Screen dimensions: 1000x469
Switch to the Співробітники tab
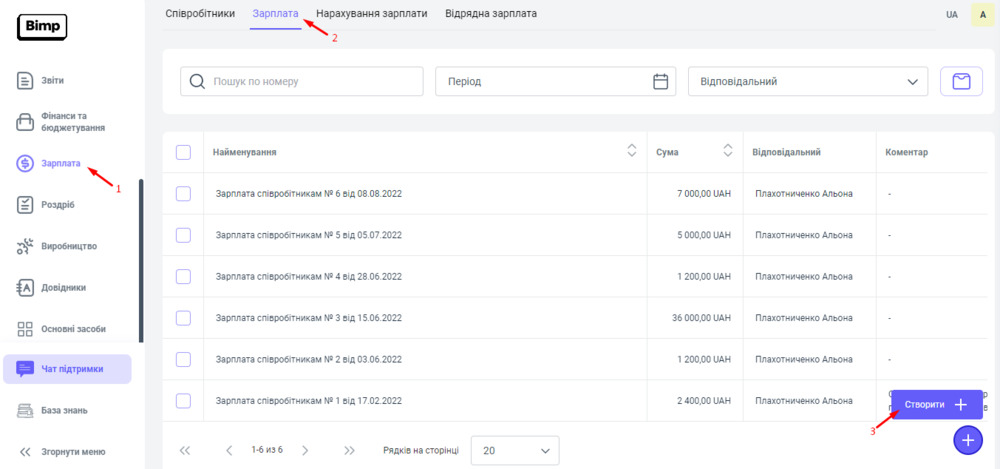(x=200, y=14)
